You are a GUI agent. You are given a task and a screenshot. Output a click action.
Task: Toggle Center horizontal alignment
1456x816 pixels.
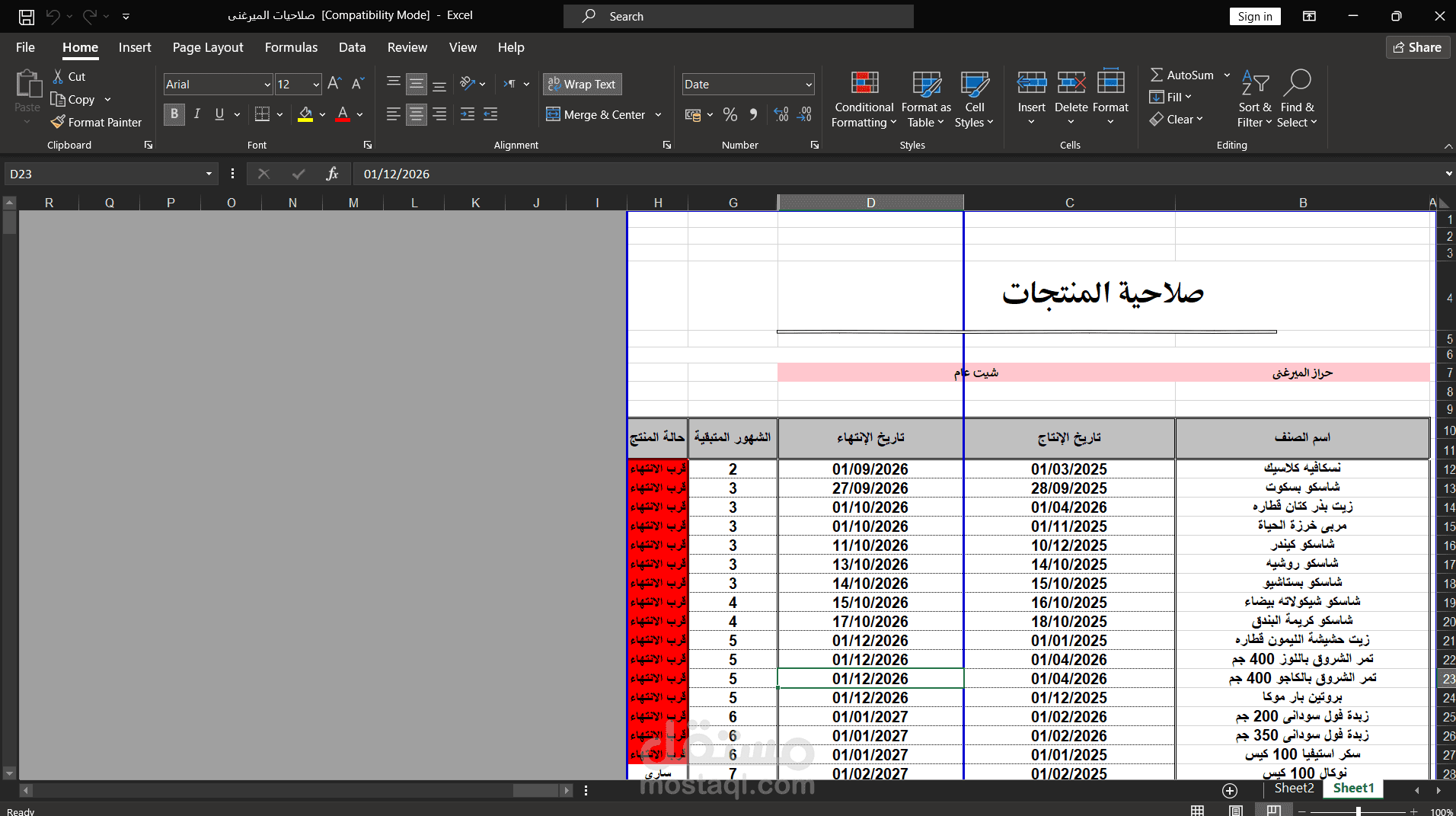coord(417,114)
